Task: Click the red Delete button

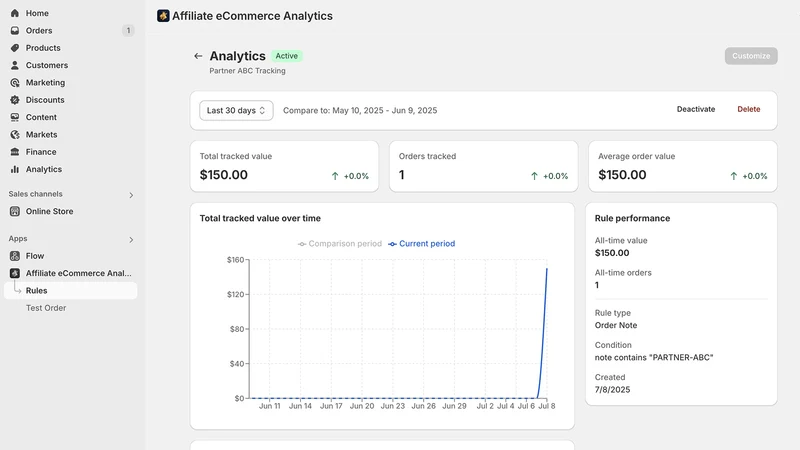Action: coord(748,109)
